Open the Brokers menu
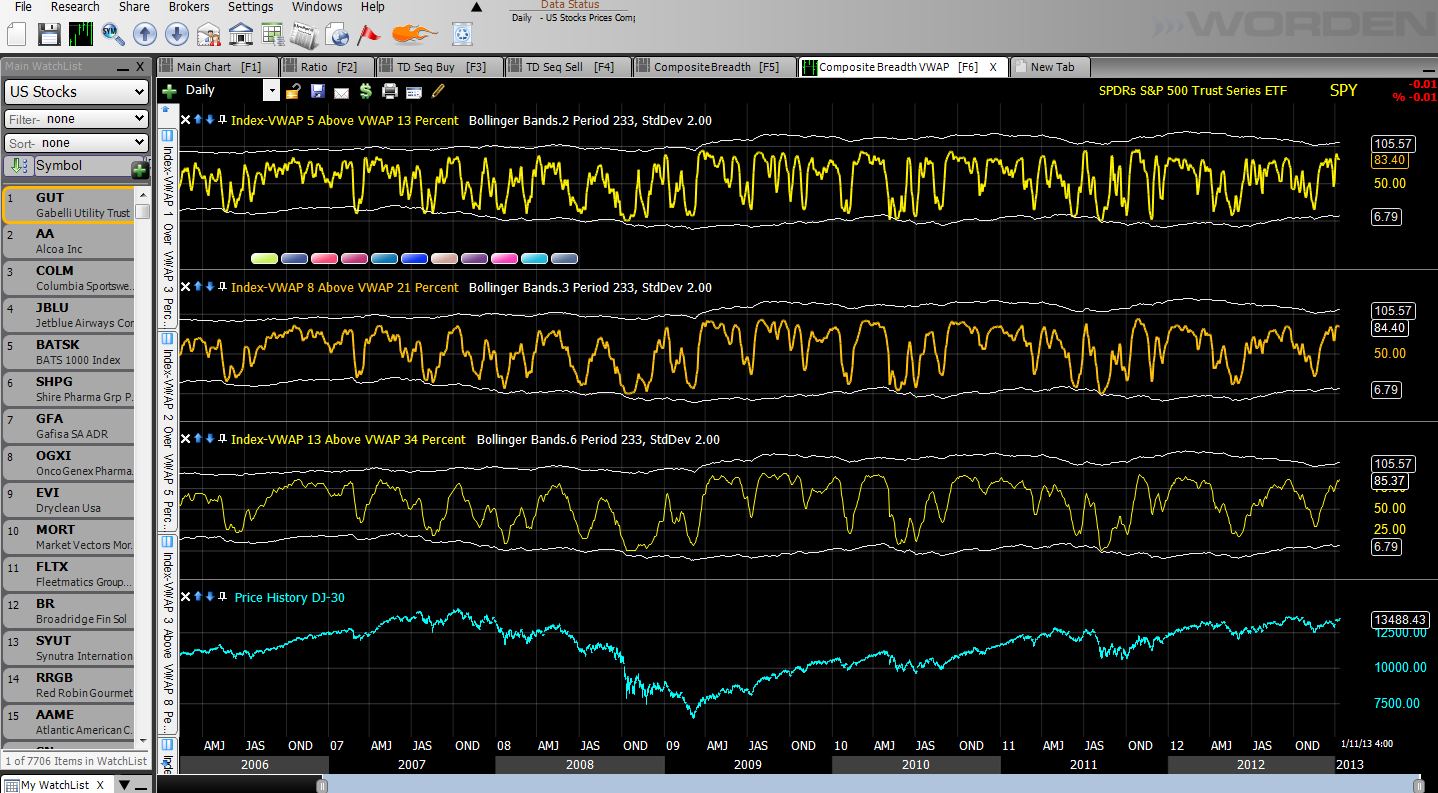Image resolution: width=1438 pixels, height=793 pixels. coord(189,7)
